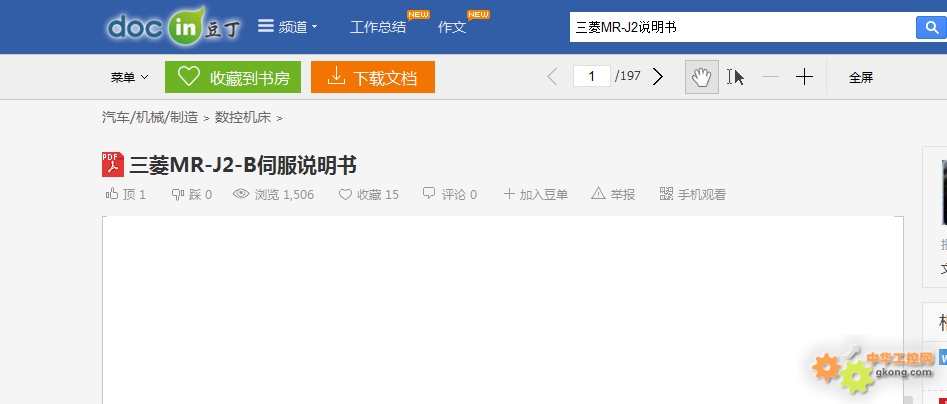The height and width of the screenshot is (404, 947).
Task: Go to previous page arrow
Action: tap(551, 77)
